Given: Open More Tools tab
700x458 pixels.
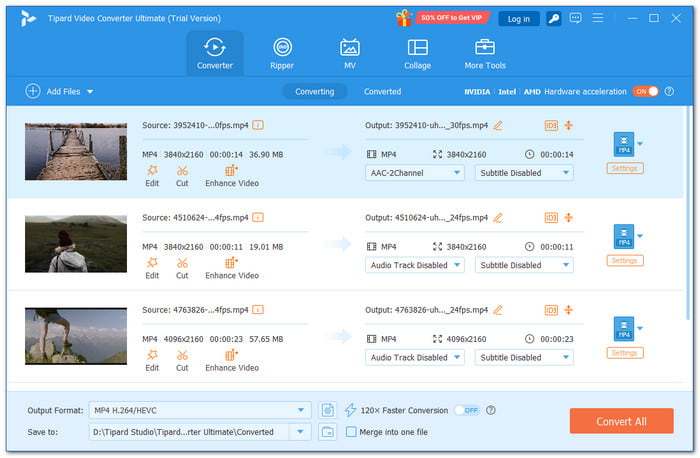Looking at the screenshot, I should pyautogui.click(x=485, y=54).
